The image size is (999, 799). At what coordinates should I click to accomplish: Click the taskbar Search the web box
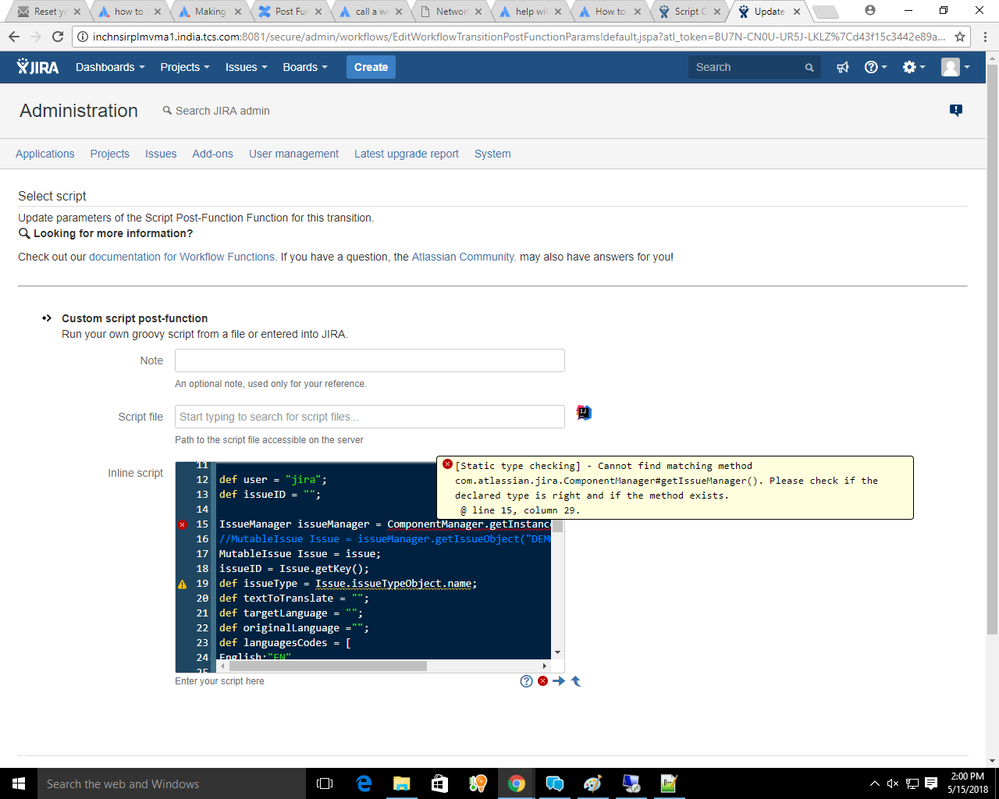[172, 784]
